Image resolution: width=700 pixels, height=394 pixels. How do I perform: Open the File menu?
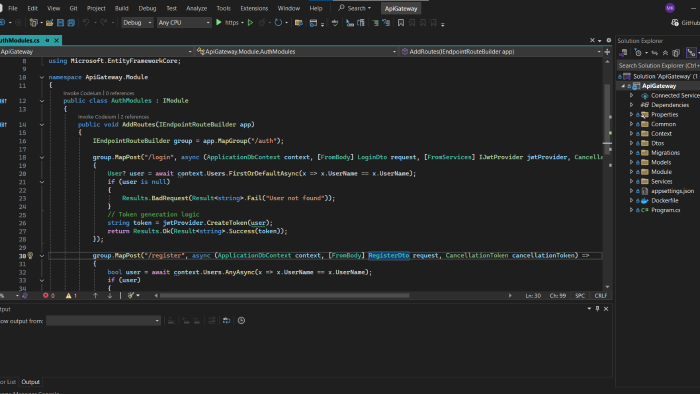pyautogui.click(x=13, y=8)
